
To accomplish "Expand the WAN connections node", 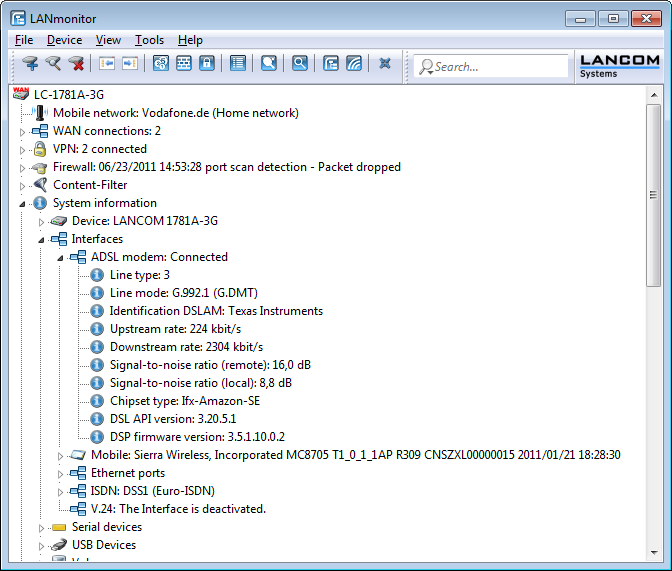I will 23,131.
